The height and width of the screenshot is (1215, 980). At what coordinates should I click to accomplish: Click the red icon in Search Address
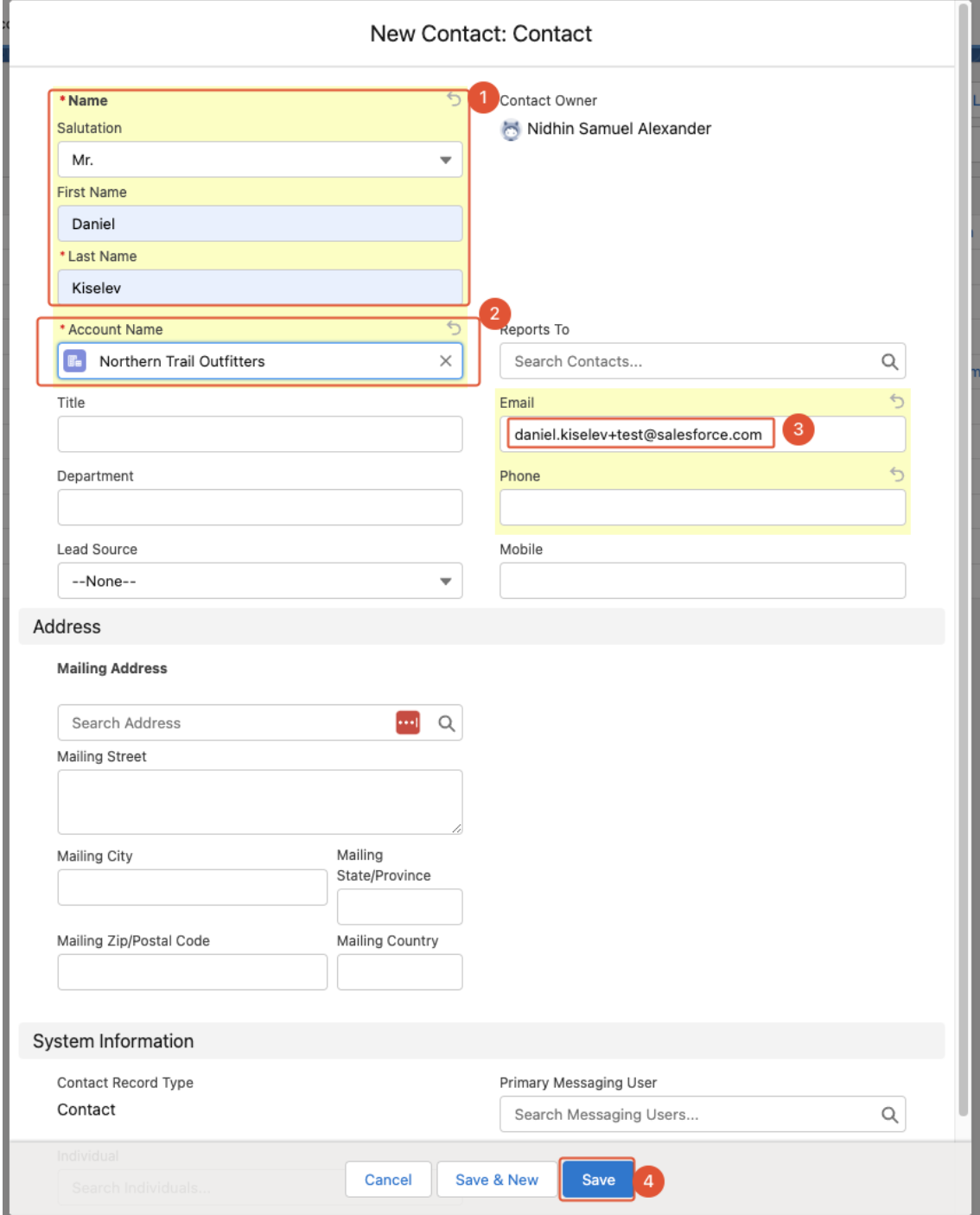coord(408,723)
